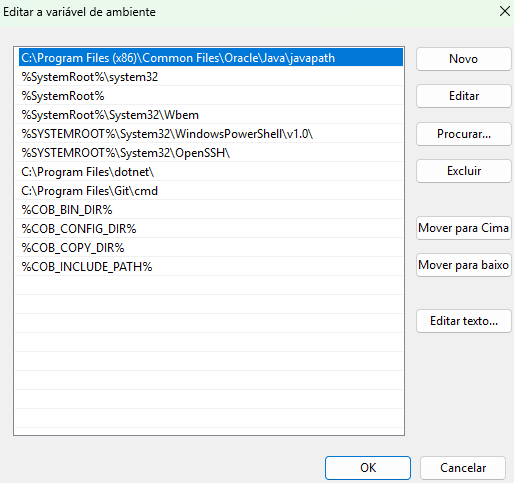
Task: Open the Editar texto... dialog
Action: point(464,321)
